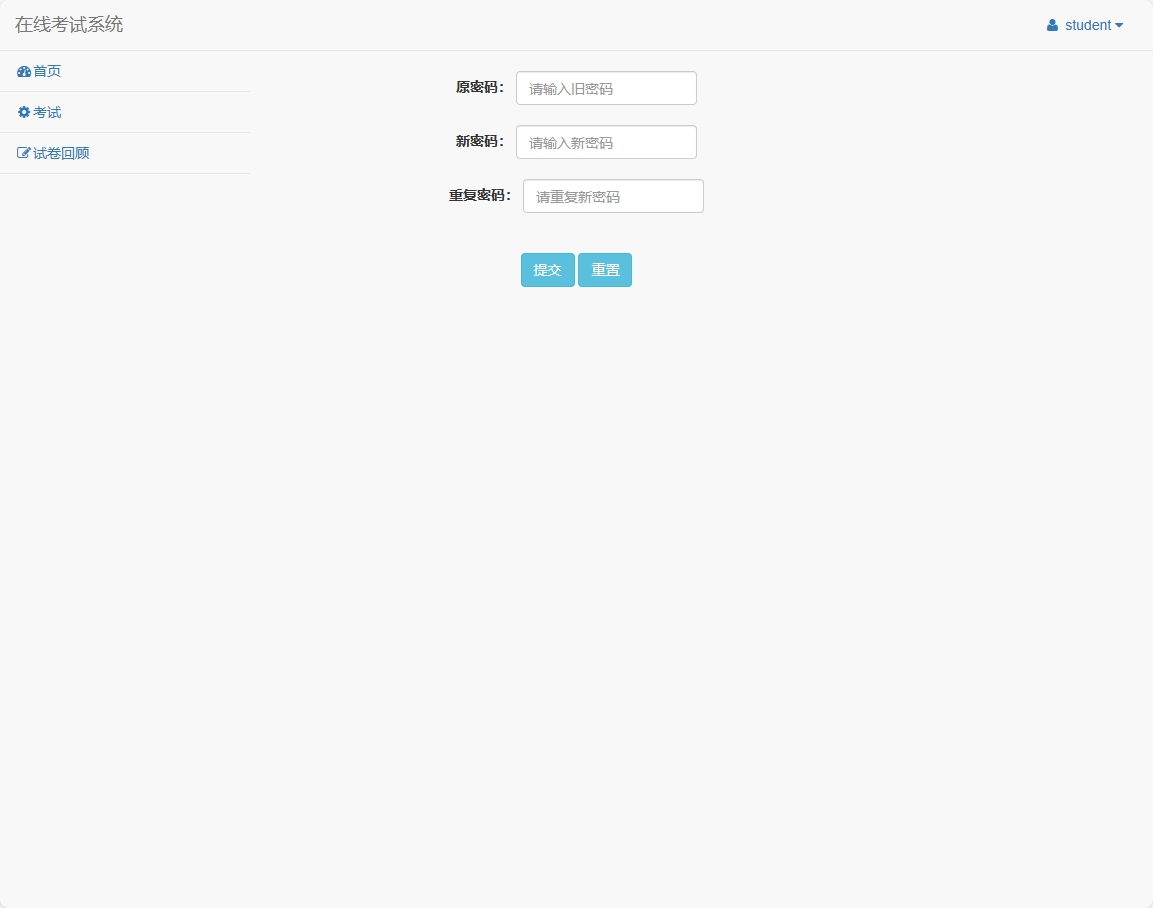Click the user icon beside student
This screenshot has height=908, width=1153.
pos(1052,25)
